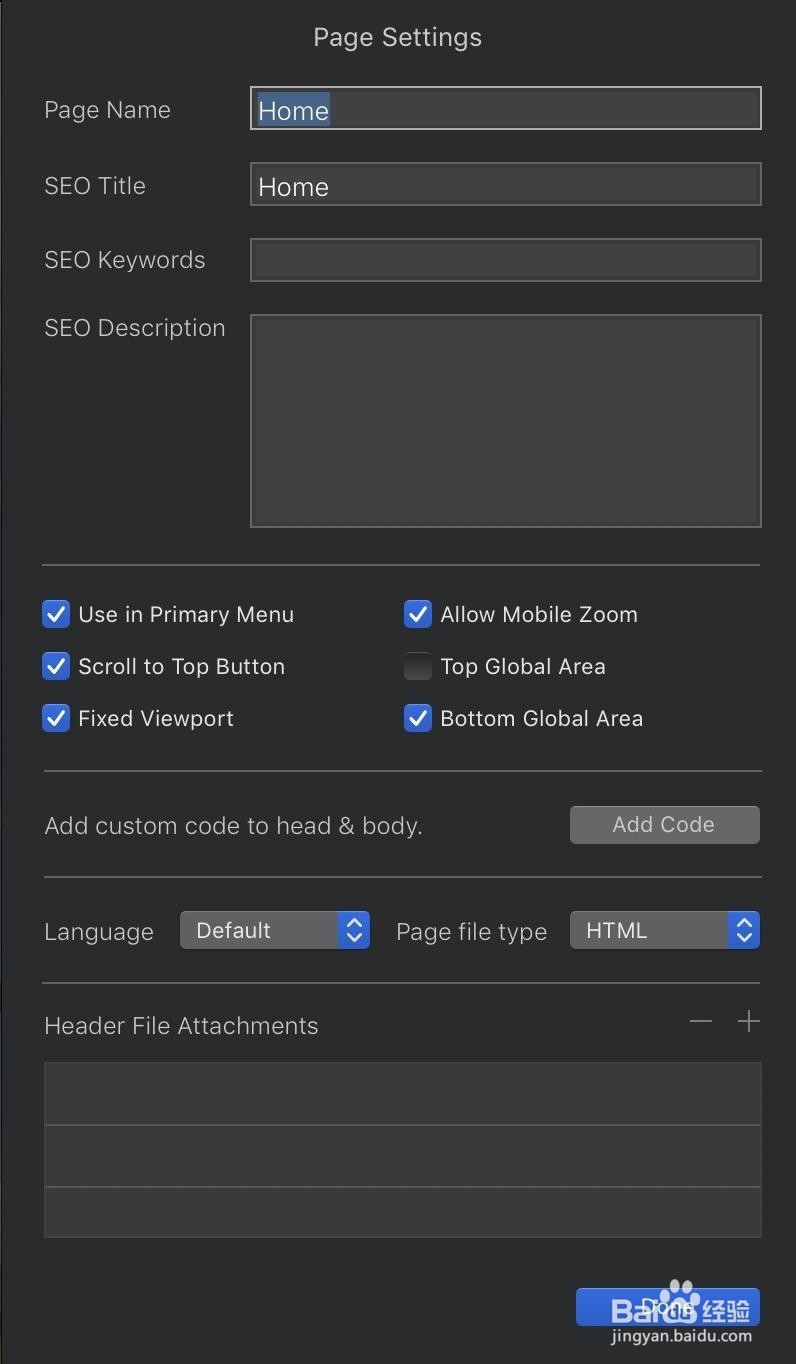Select the first Header File Attachments row
The height and width of the screenshot is (1364, 796).
tap(402, 1094)
